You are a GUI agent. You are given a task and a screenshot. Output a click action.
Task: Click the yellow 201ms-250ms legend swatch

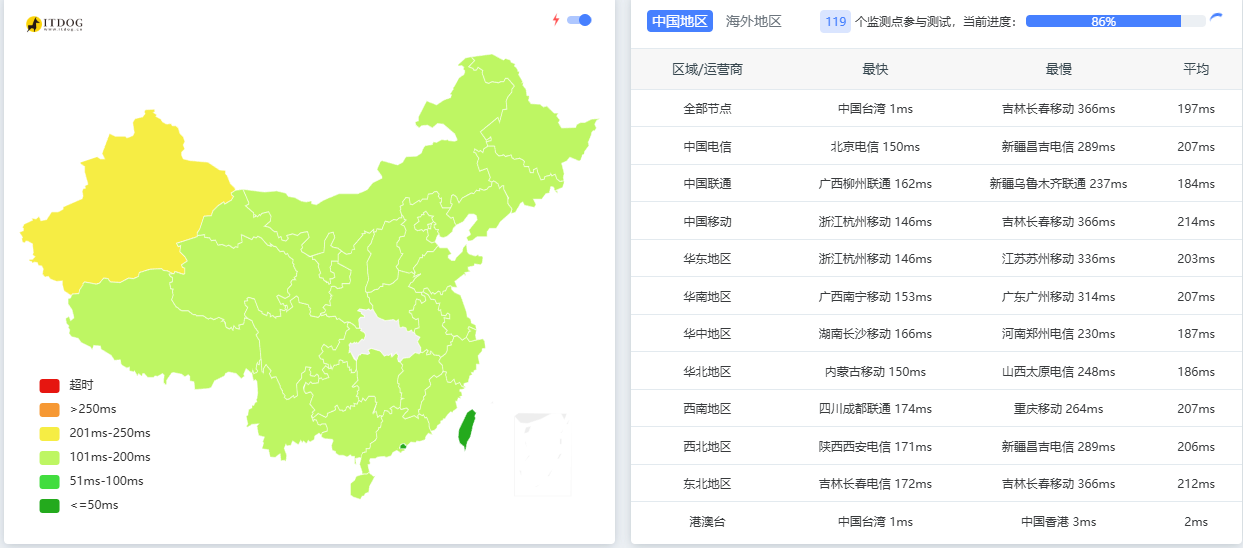click(50, 433)
